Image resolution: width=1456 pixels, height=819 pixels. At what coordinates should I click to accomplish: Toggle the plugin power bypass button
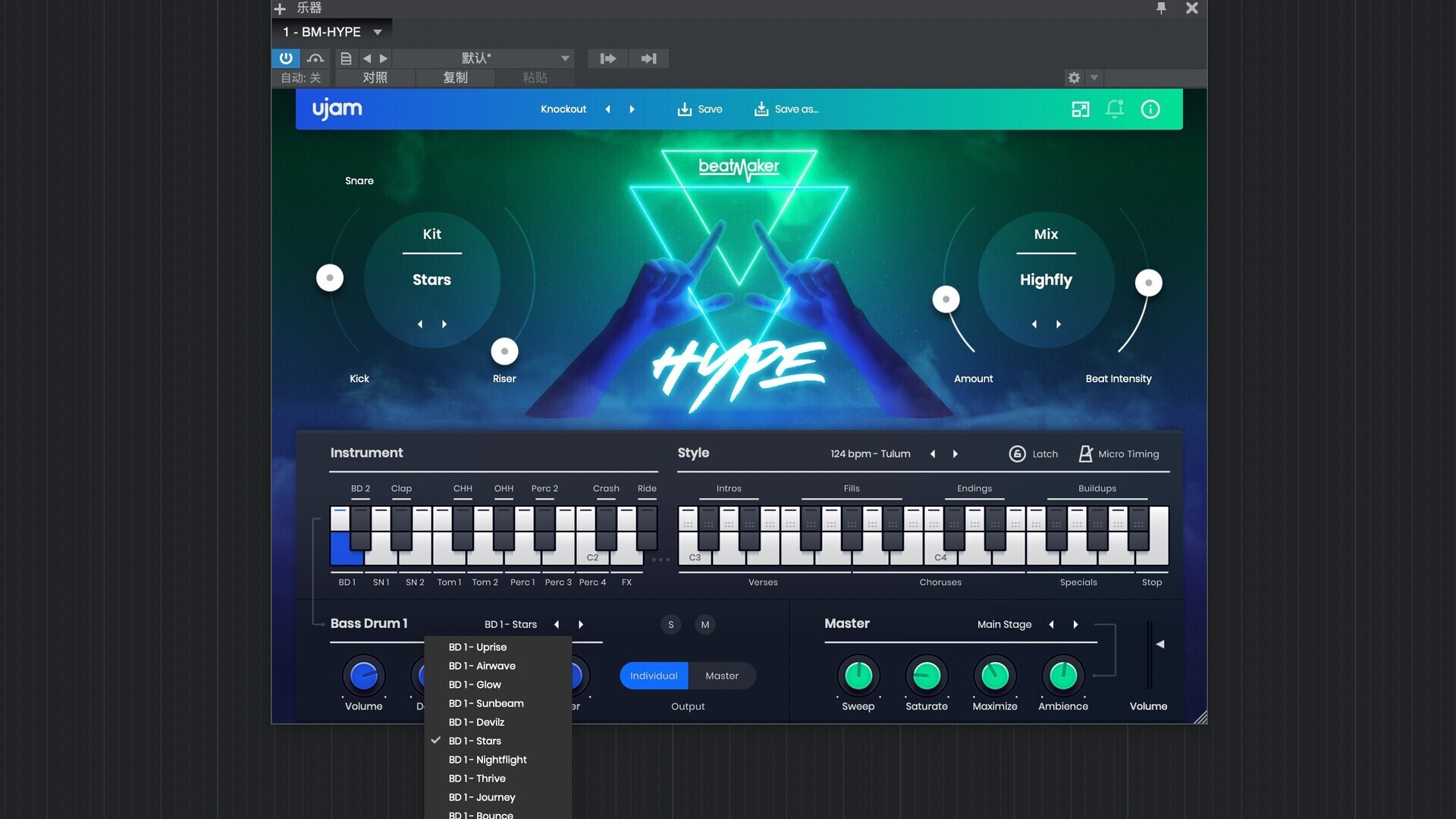[286, 58]
